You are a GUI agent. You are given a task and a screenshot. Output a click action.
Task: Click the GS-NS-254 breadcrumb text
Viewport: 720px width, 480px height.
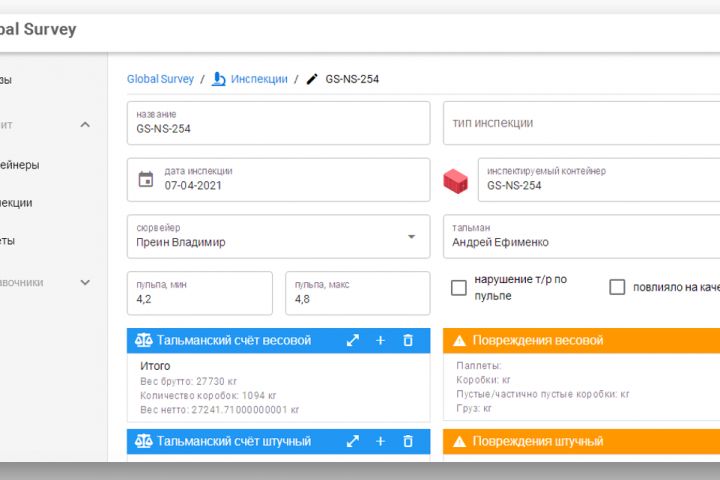tap(352, 79)
